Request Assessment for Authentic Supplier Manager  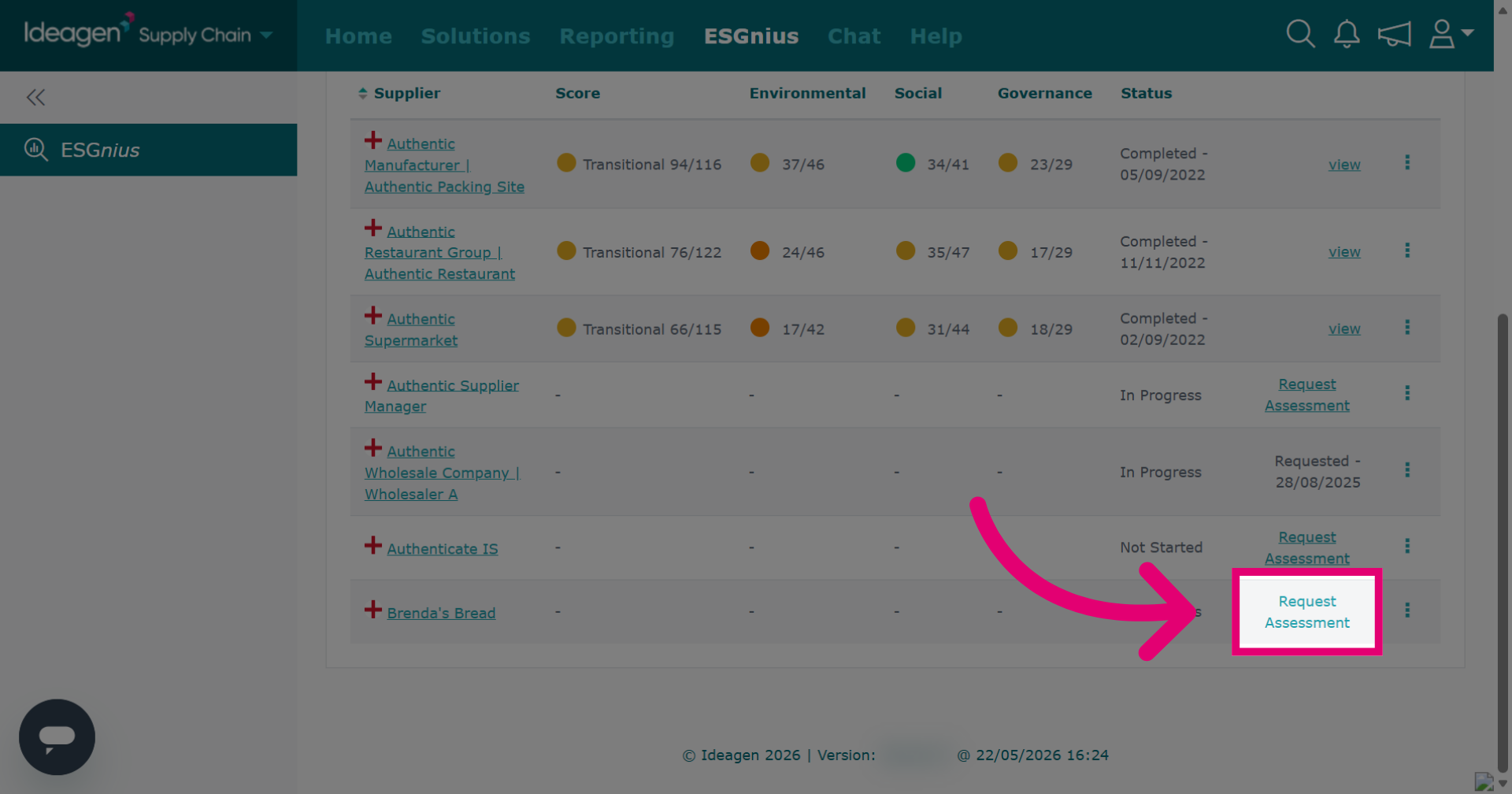tap(1307, 395)
